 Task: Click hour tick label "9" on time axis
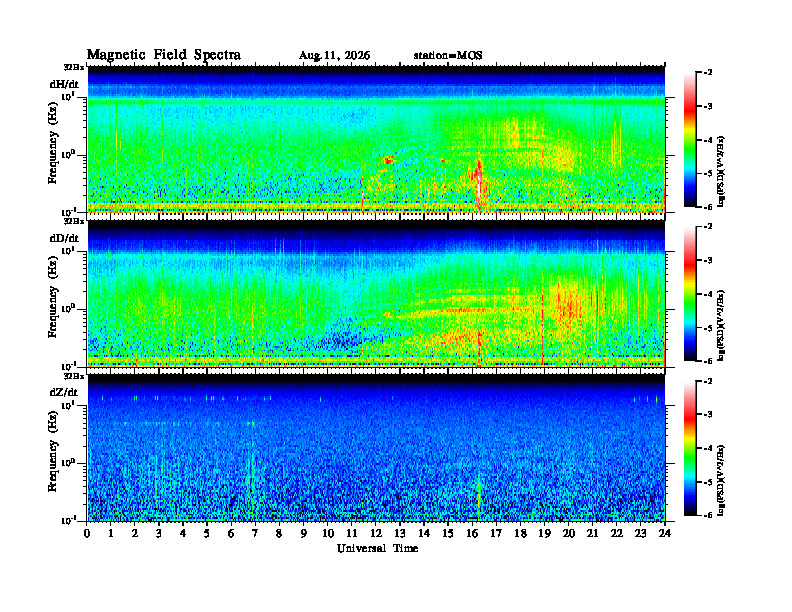pyautogui.click(x=304, y=534)
